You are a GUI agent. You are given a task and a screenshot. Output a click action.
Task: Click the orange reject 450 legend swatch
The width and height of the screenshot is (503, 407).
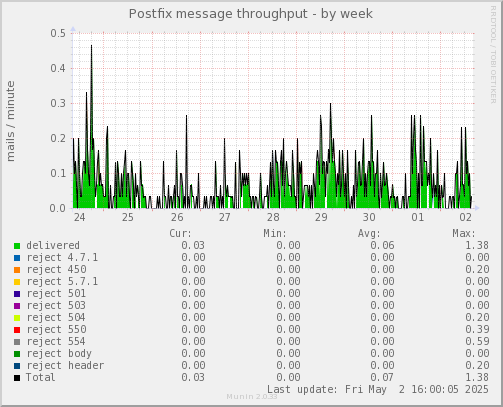17,270
